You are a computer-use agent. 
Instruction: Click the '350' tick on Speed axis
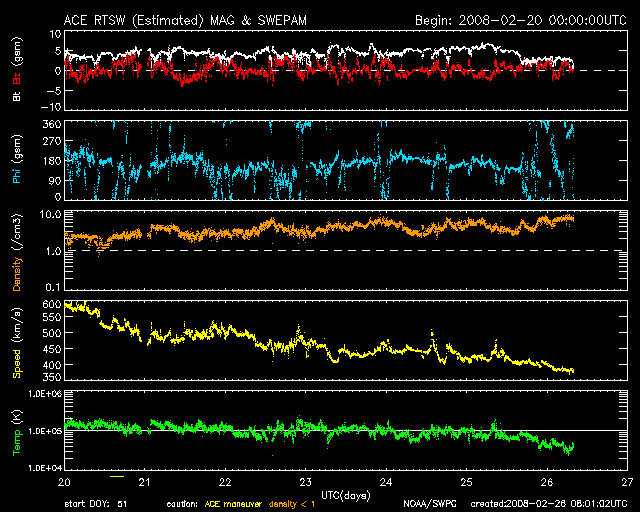(x=52, y=377)
